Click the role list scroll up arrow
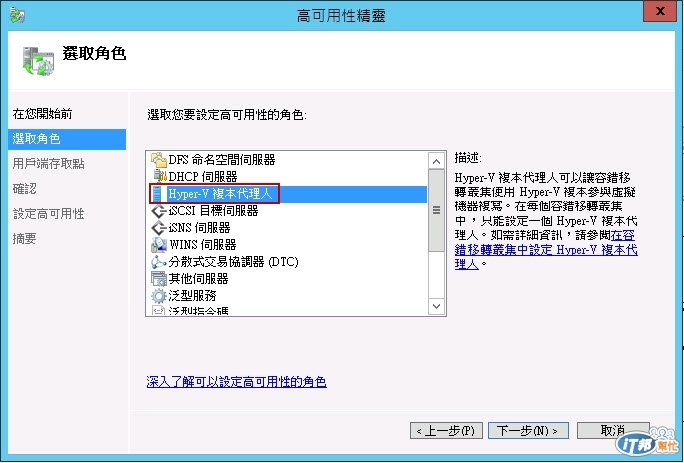 coord(436,162)
